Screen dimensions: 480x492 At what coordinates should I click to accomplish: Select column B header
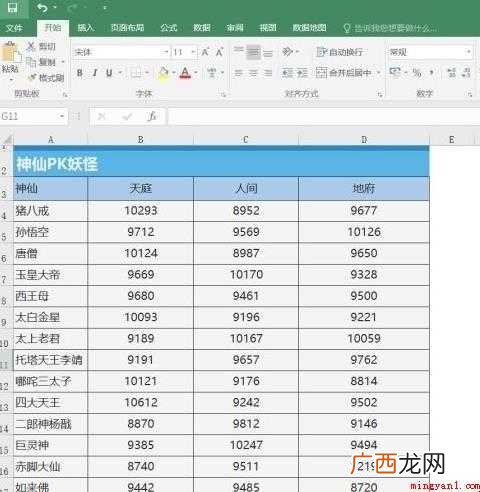coord(140,140)
